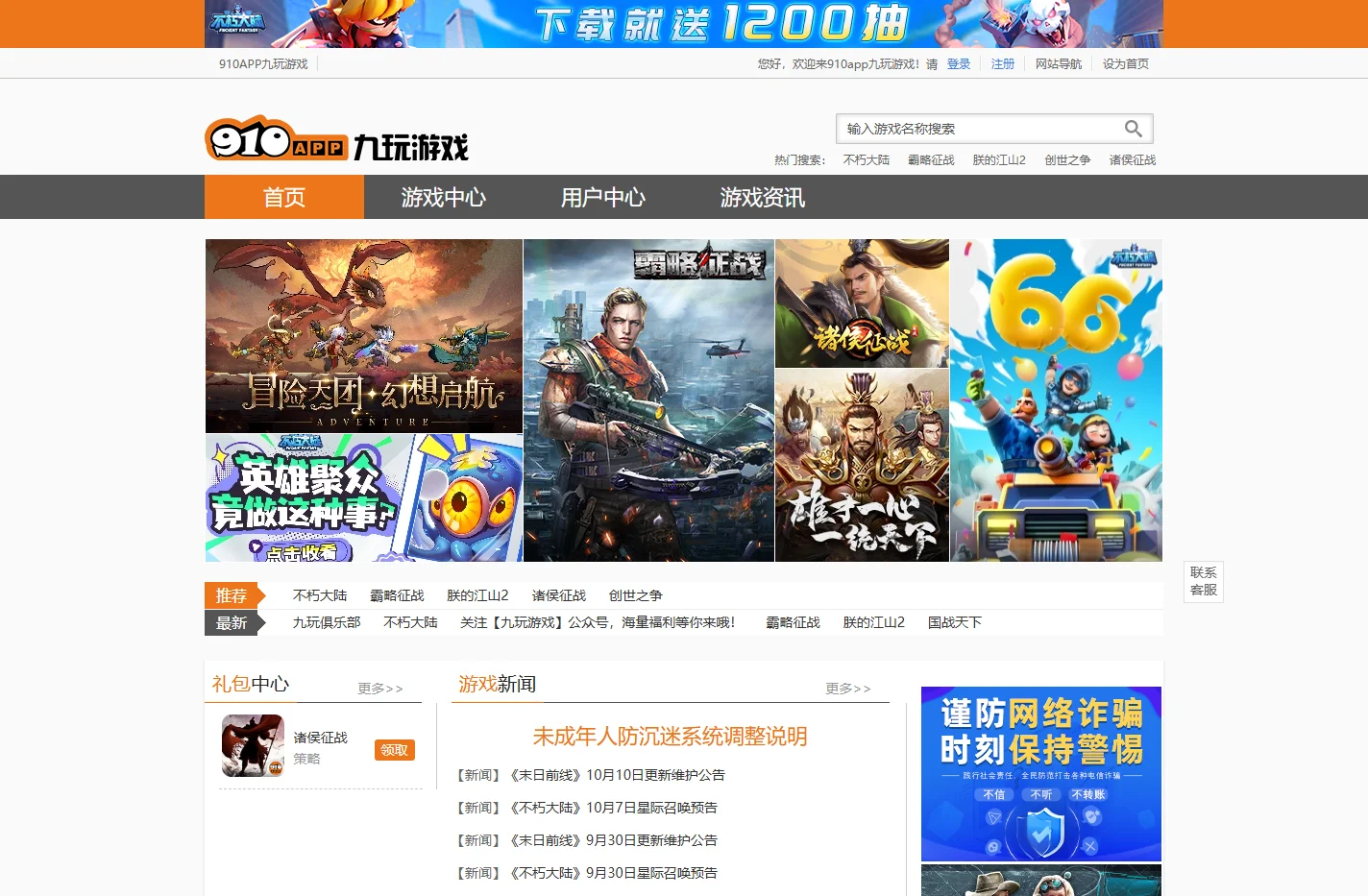
Task: Click the search magnifier icon
Action: [x=1134, y=129]
